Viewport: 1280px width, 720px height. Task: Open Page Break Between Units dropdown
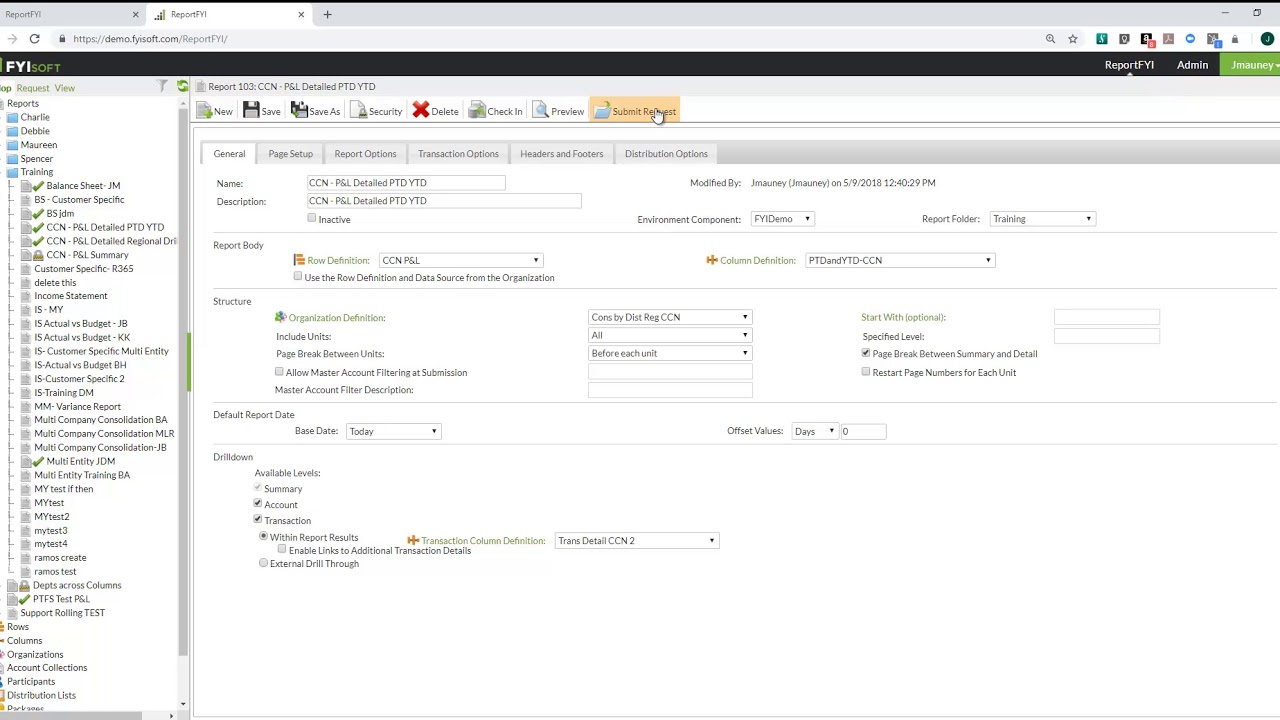tap(669, 353)
